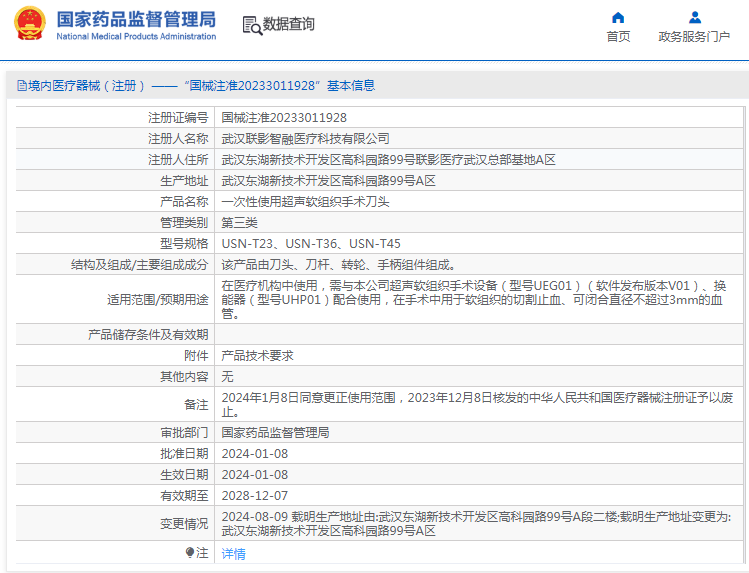749x573 pixels.
Task: Select the 注册人住所 address value
Action: (388, 159)
